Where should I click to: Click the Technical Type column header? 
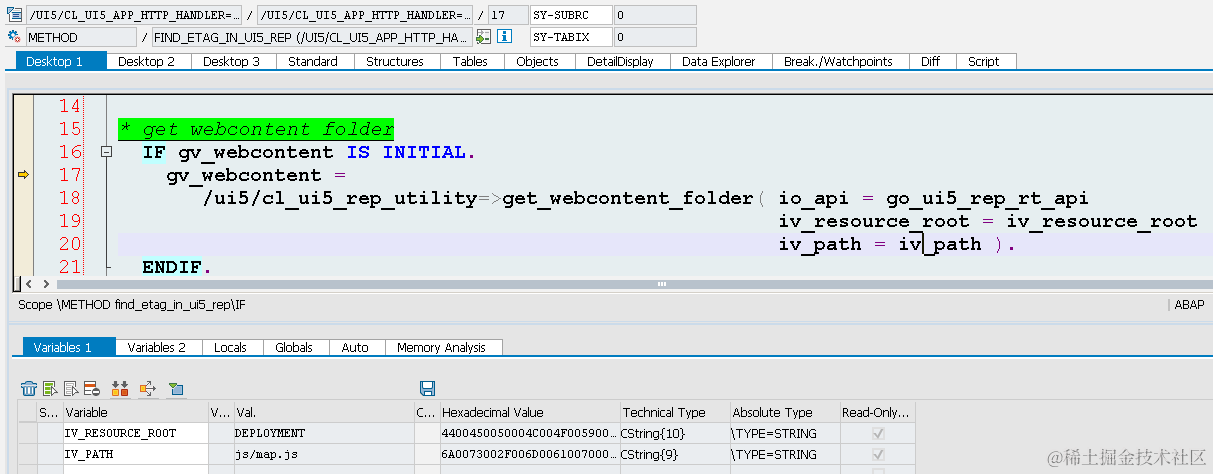[x=673, y=412]
